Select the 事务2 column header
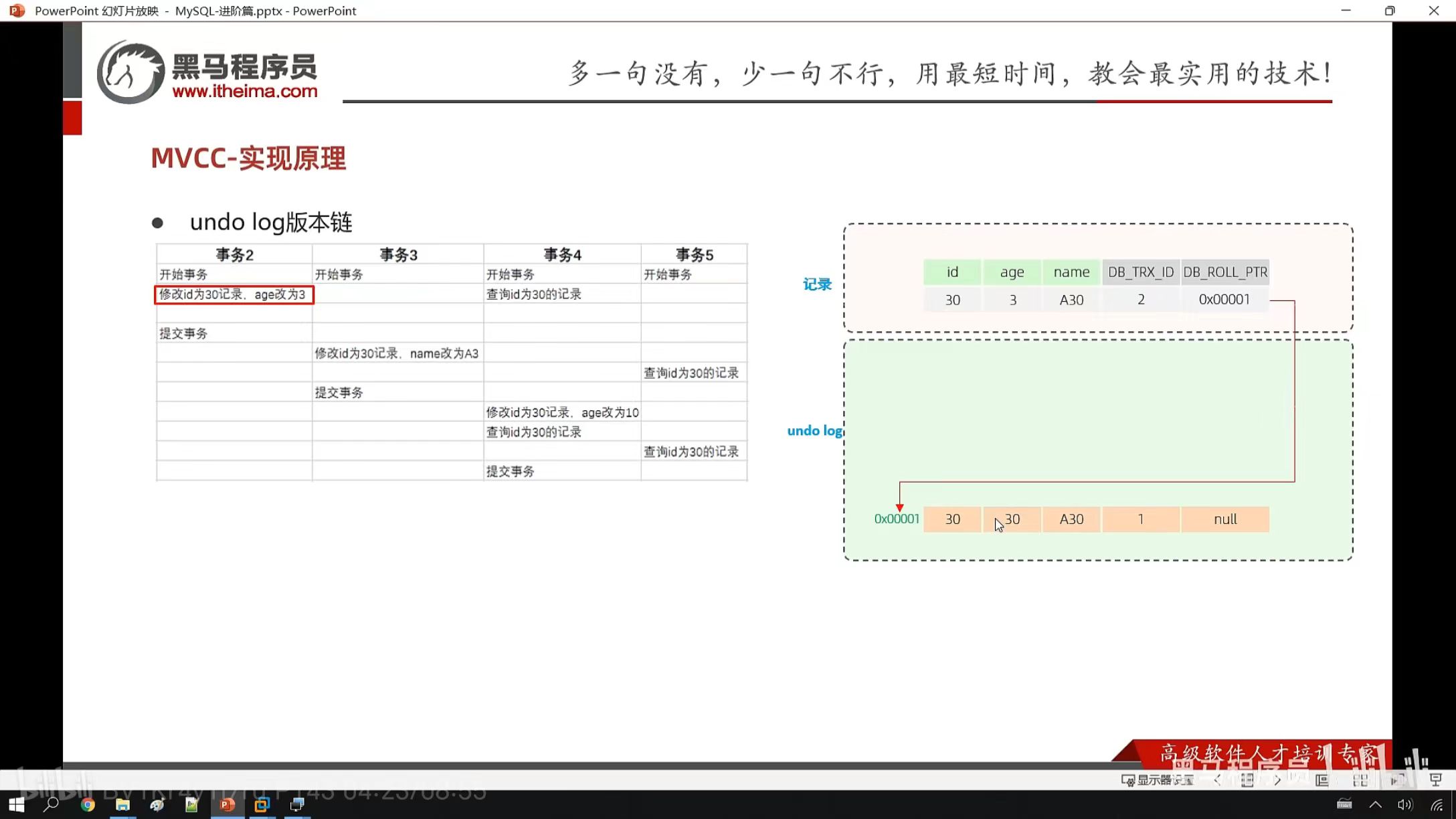 [234, 254]
